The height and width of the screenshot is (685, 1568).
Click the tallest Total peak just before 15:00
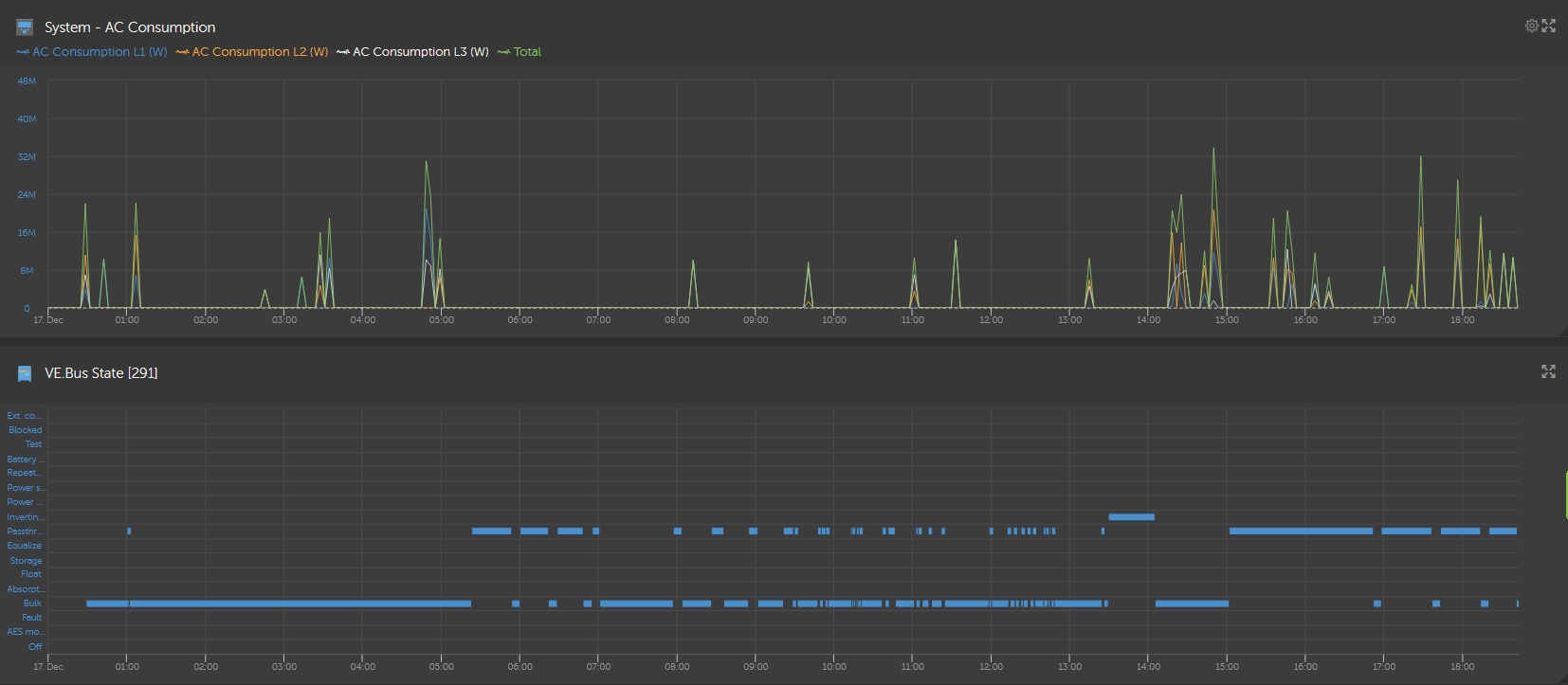[x=1213, y=150]
